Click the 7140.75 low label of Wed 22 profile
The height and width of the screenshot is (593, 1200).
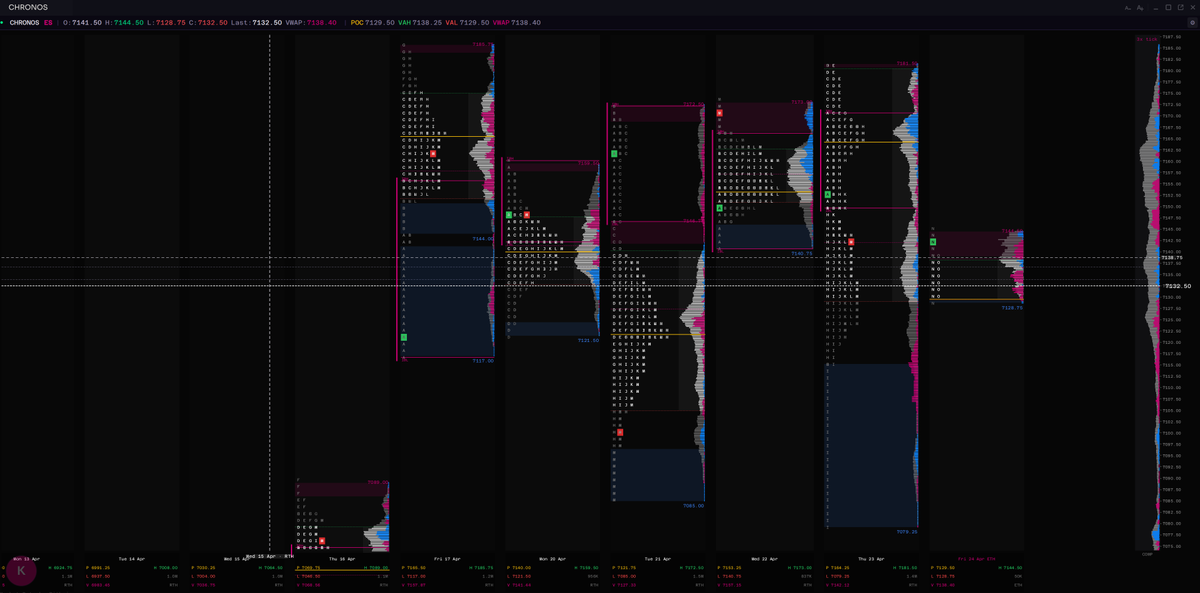click(801, 254)
